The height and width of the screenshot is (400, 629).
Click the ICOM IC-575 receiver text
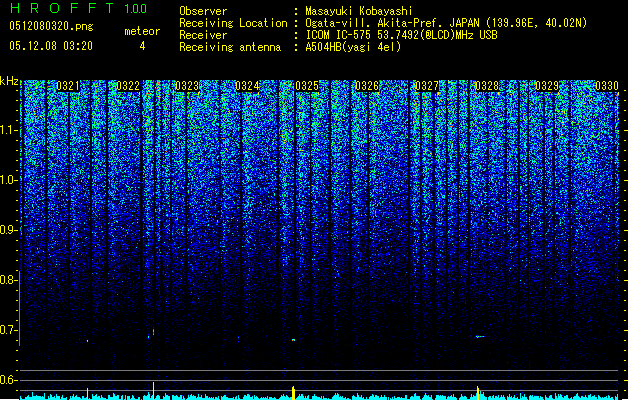click(x=401, y=35)
